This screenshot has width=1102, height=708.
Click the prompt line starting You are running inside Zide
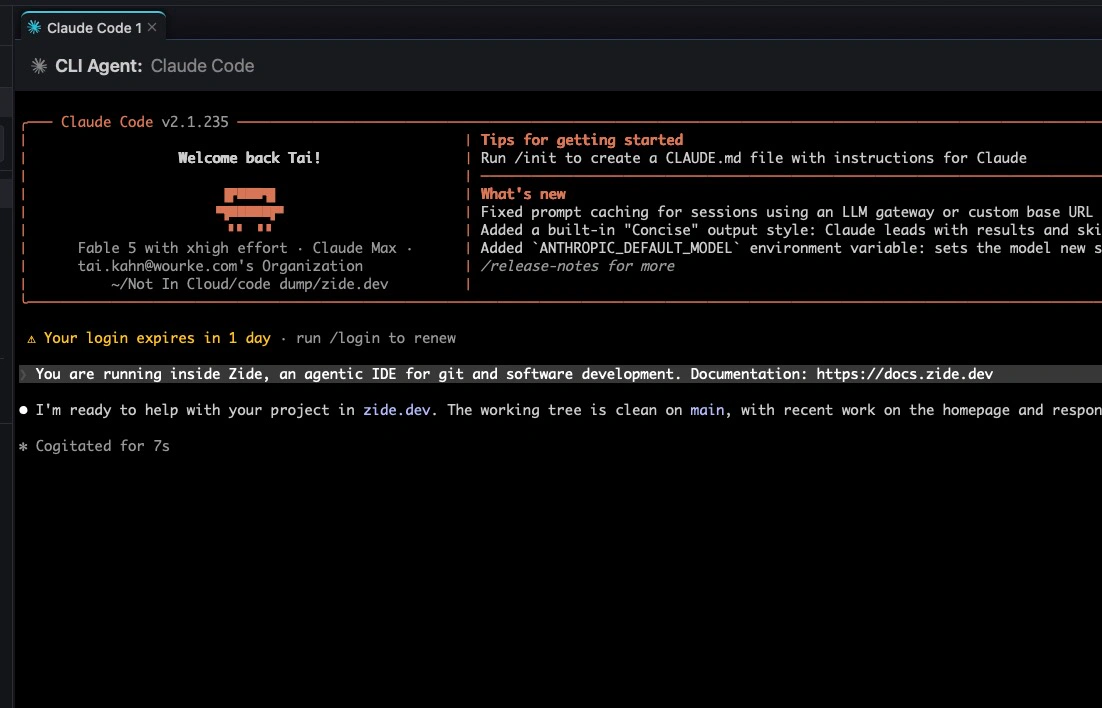pyautogui.click(x=561, y=374)
